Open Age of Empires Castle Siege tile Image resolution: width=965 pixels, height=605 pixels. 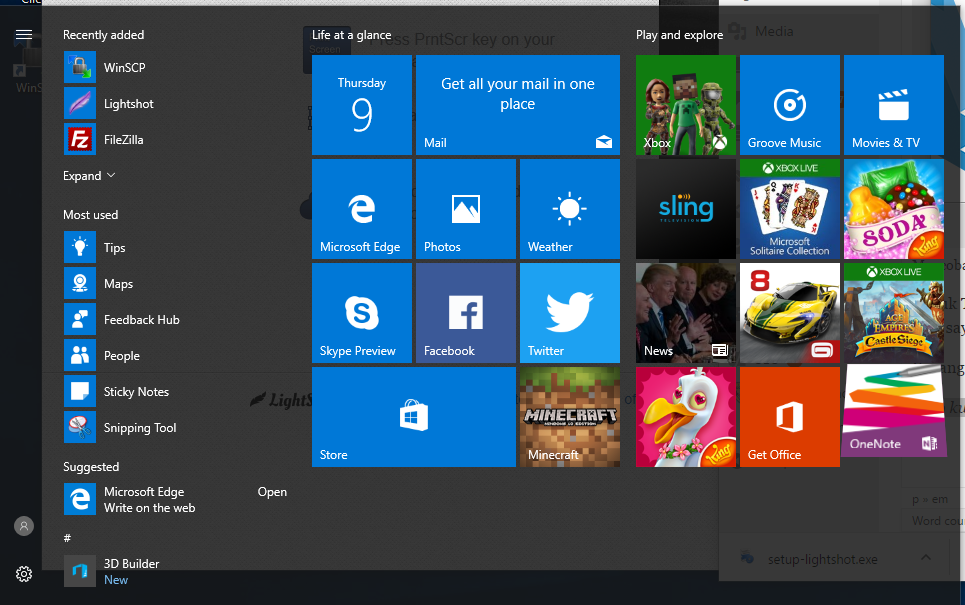point(894,313)
